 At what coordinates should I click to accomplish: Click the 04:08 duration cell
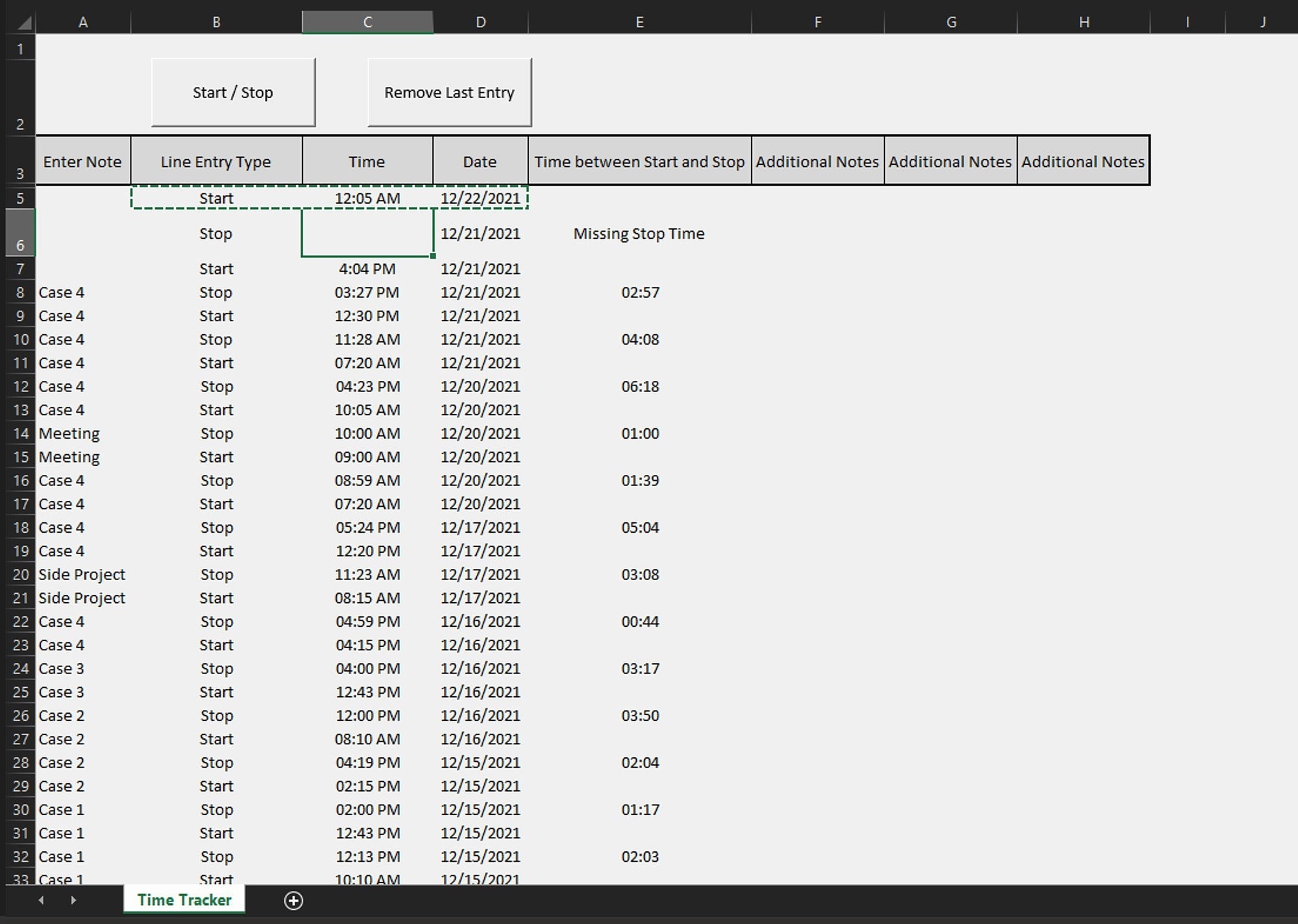(640, 339)
